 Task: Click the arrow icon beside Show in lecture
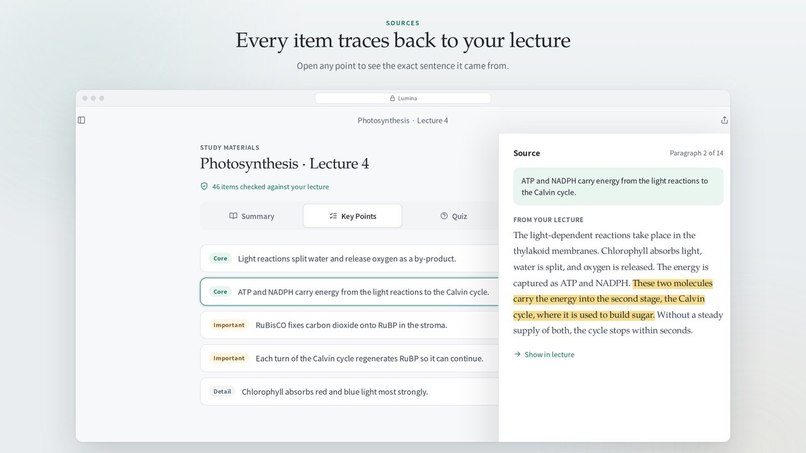(x=517, y=354)
